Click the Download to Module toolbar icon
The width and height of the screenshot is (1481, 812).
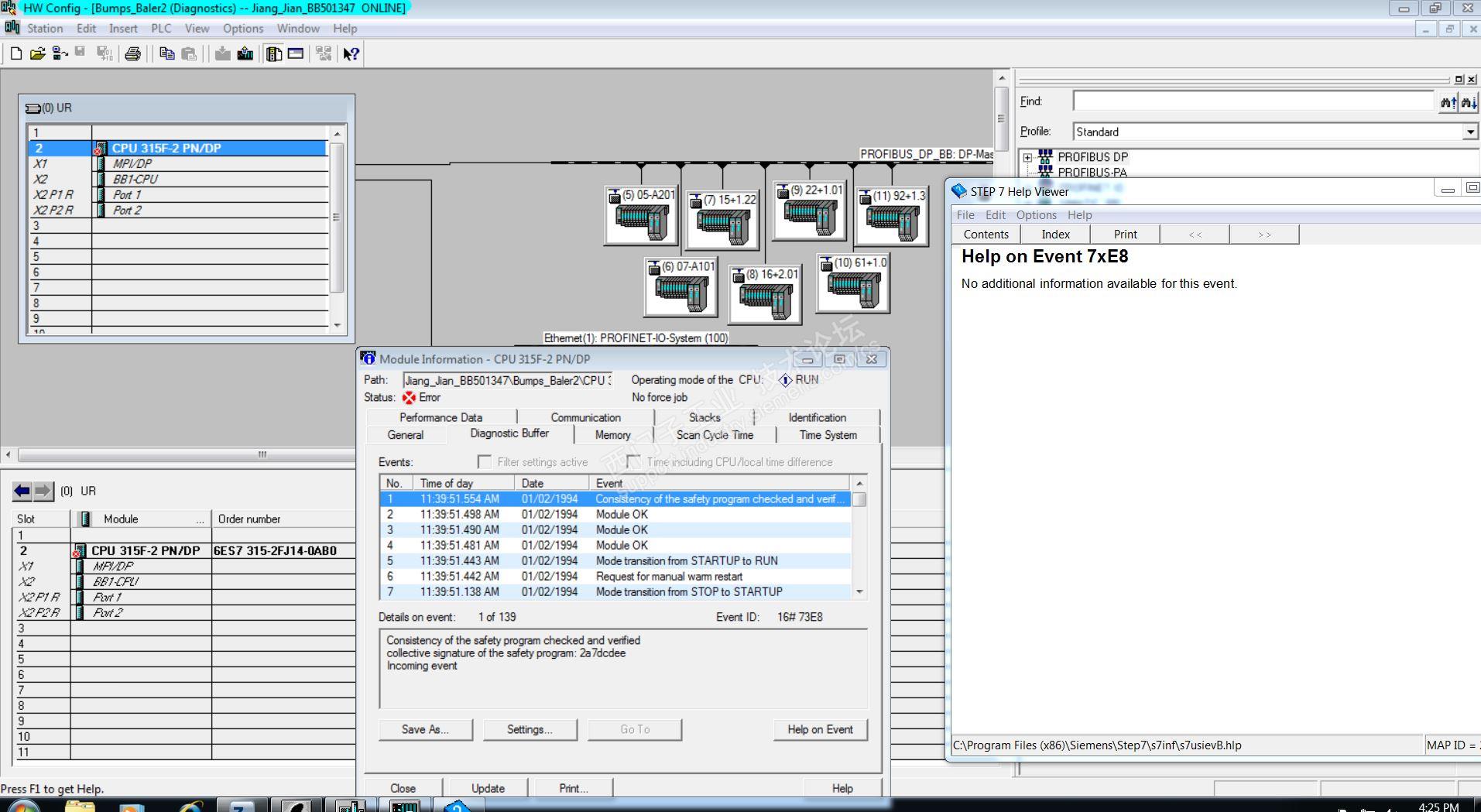click(x=223, y=54)
